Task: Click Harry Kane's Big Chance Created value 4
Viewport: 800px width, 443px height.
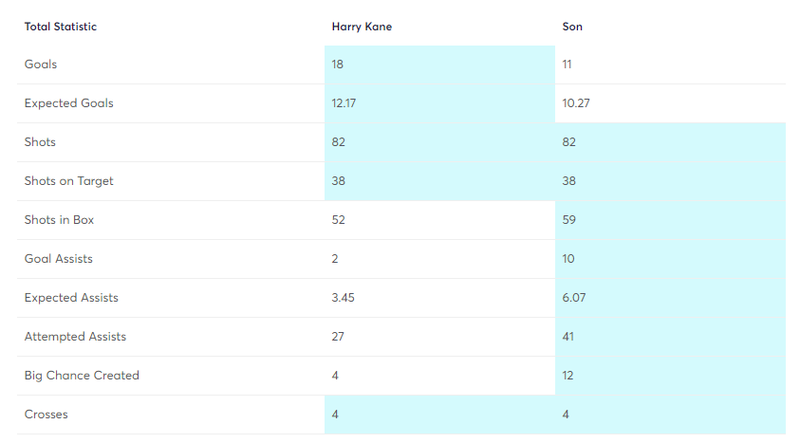Action: 335,376
